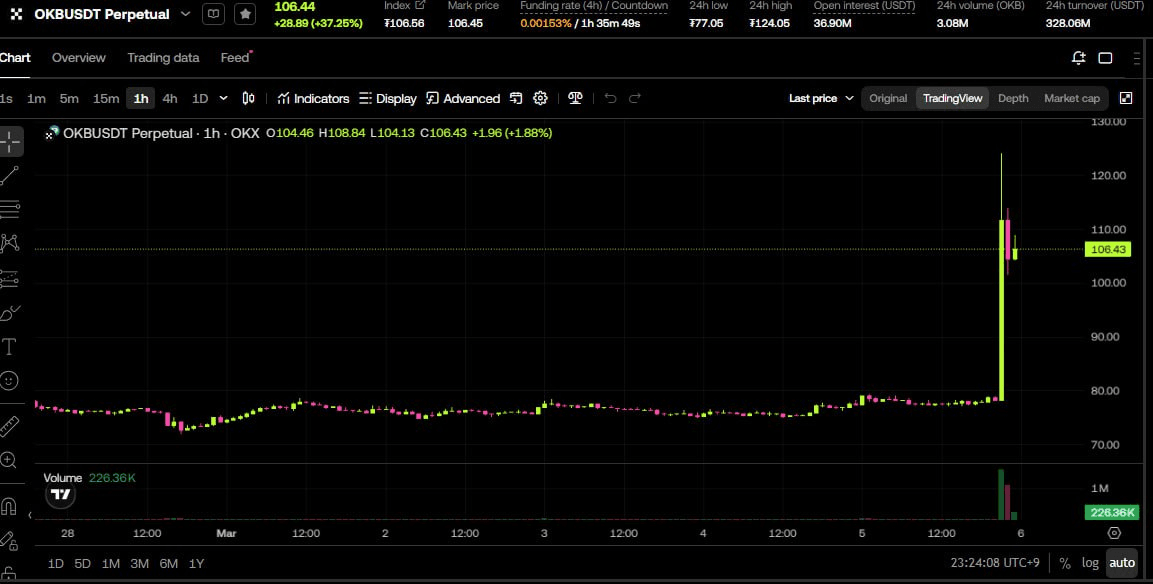Open the emoji sticker tool
This screenshot has width=1153, height=584.
tap(10, 381)
